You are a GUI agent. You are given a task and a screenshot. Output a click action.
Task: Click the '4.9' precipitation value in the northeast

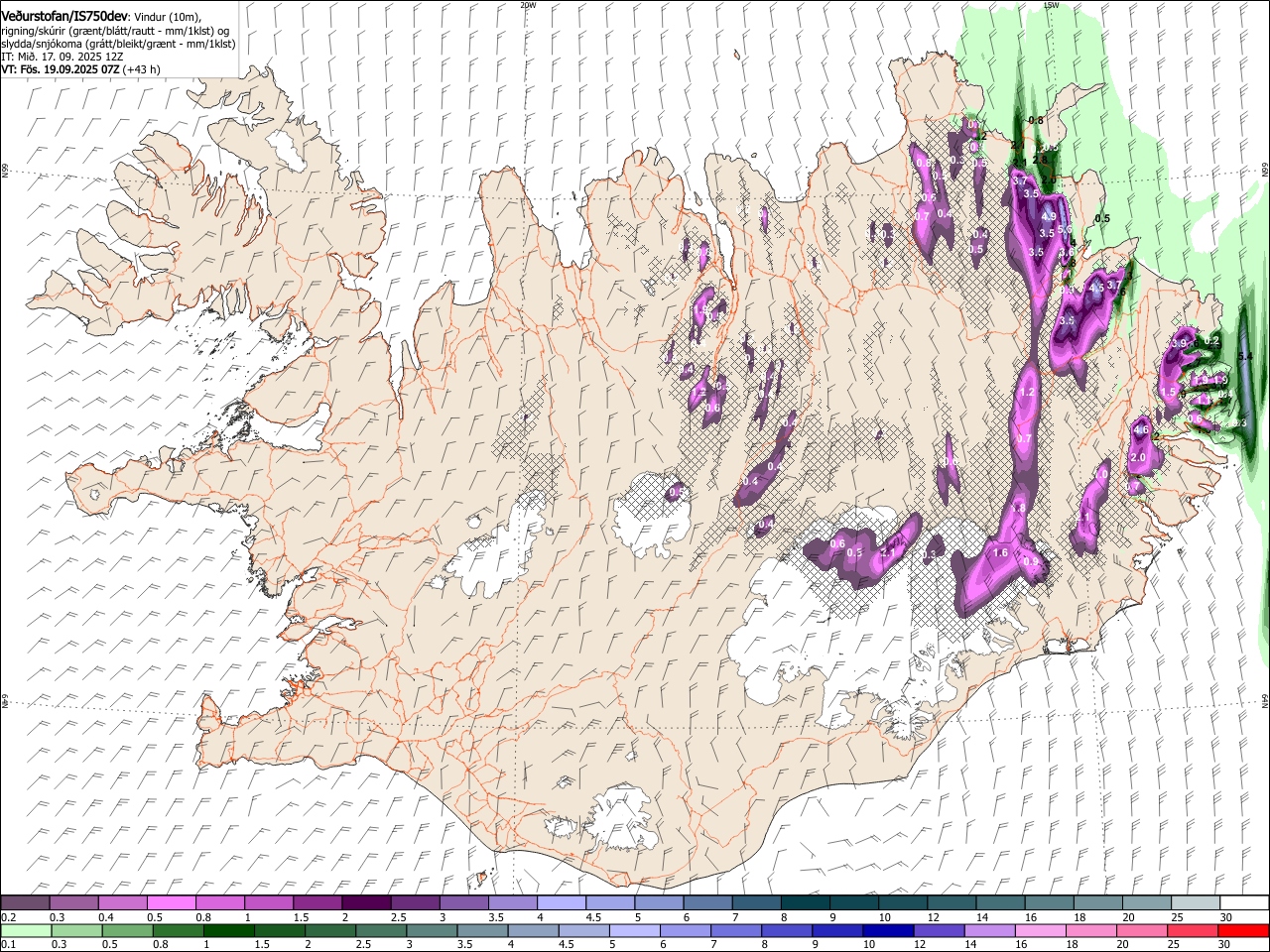(x=1048, y=217)
